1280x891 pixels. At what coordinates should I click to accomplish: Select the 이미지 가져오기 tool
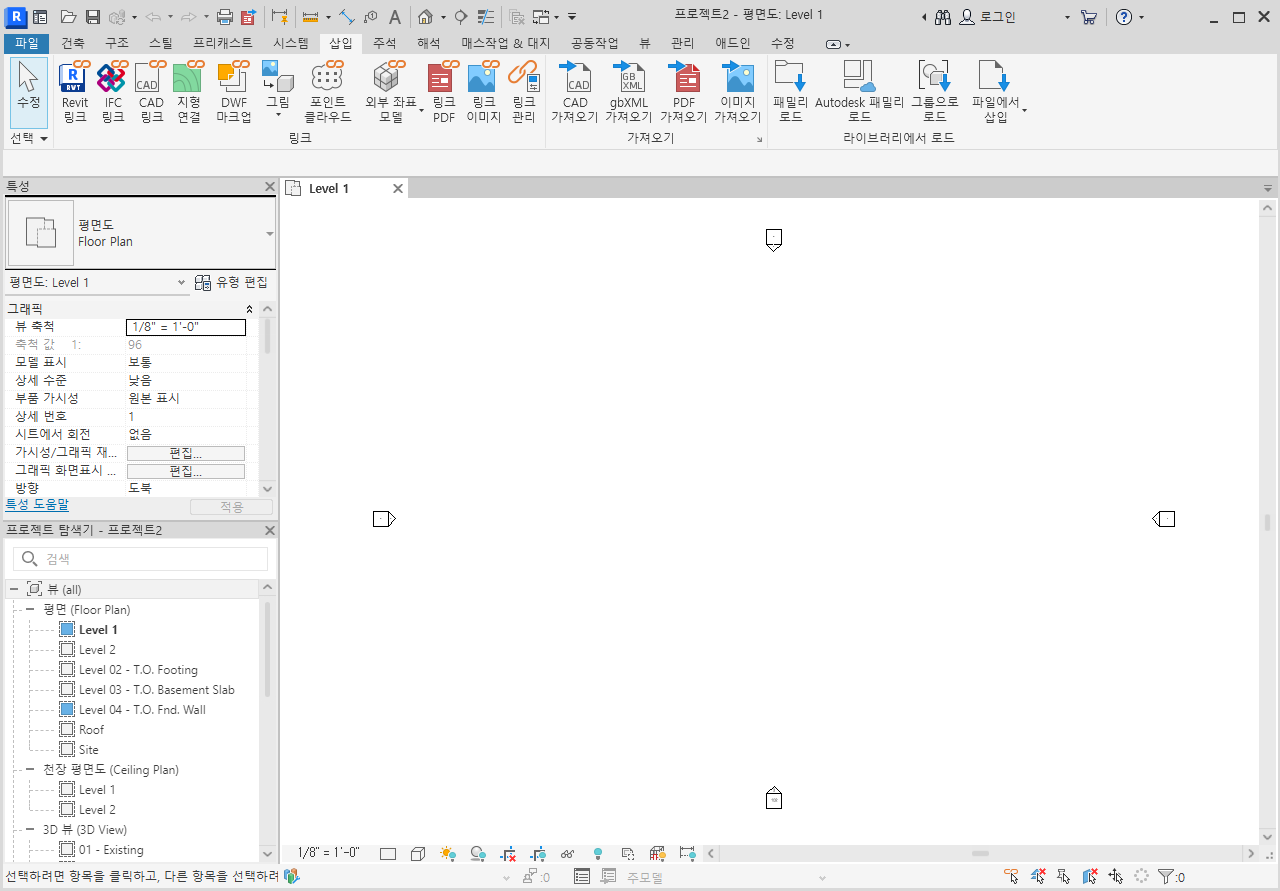tap(738, 92)
